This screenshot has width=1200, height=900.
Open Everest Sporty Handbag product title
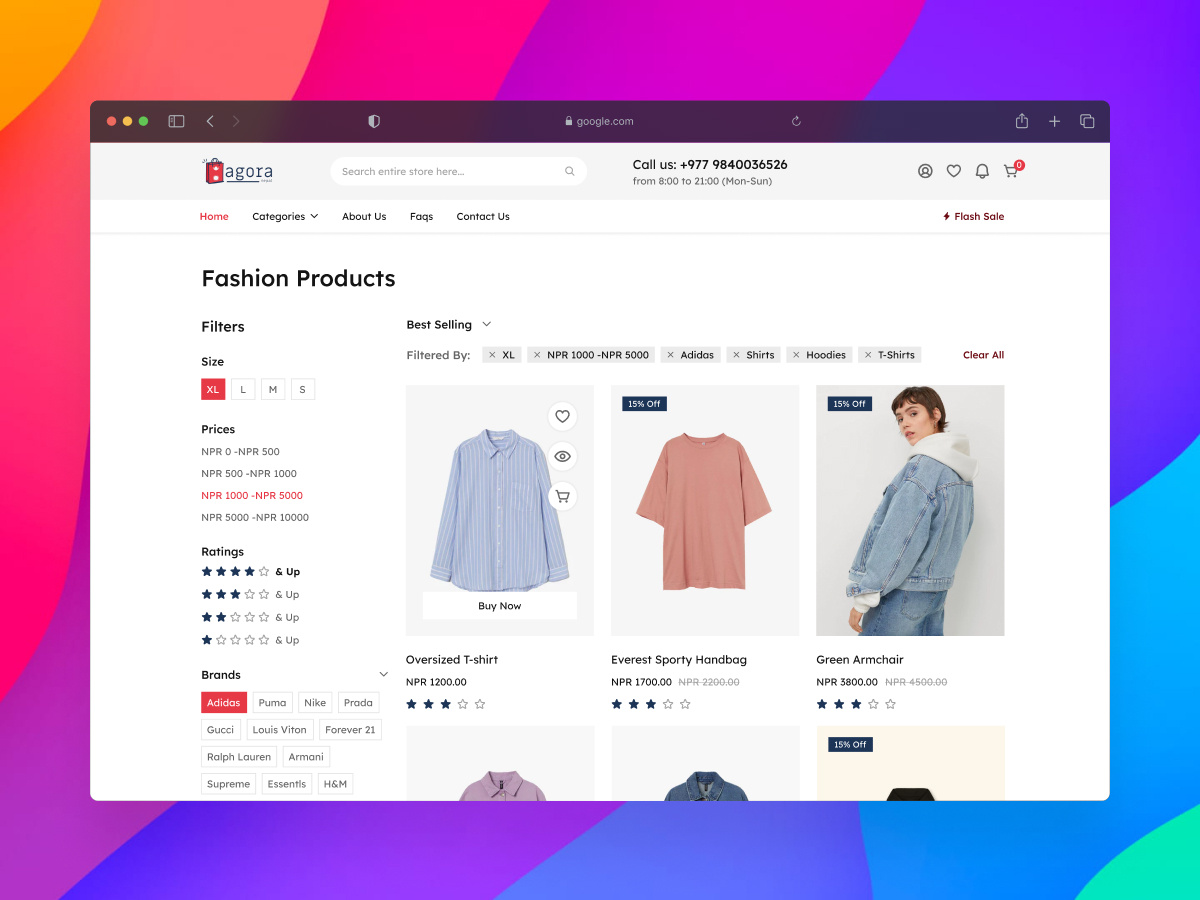679,660
